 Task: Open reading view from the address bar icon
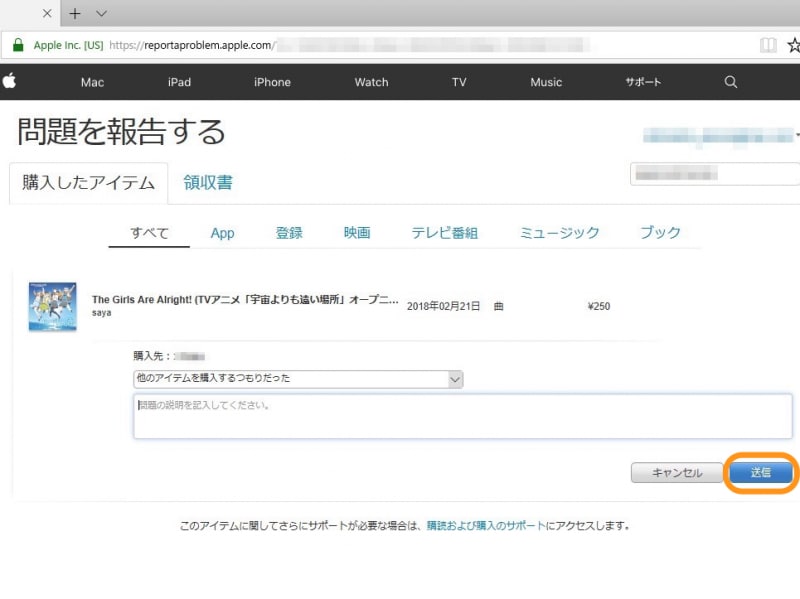coord(767,45)
